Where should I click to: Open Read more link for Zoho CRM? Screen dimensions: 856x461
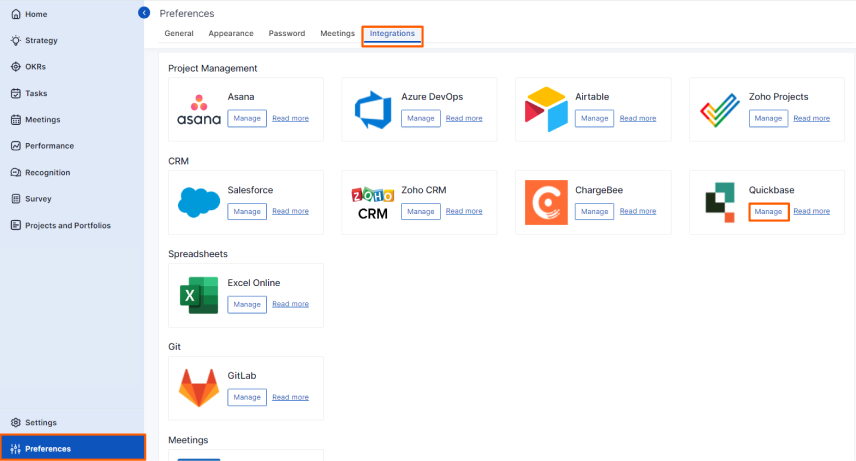pos(464,211)
